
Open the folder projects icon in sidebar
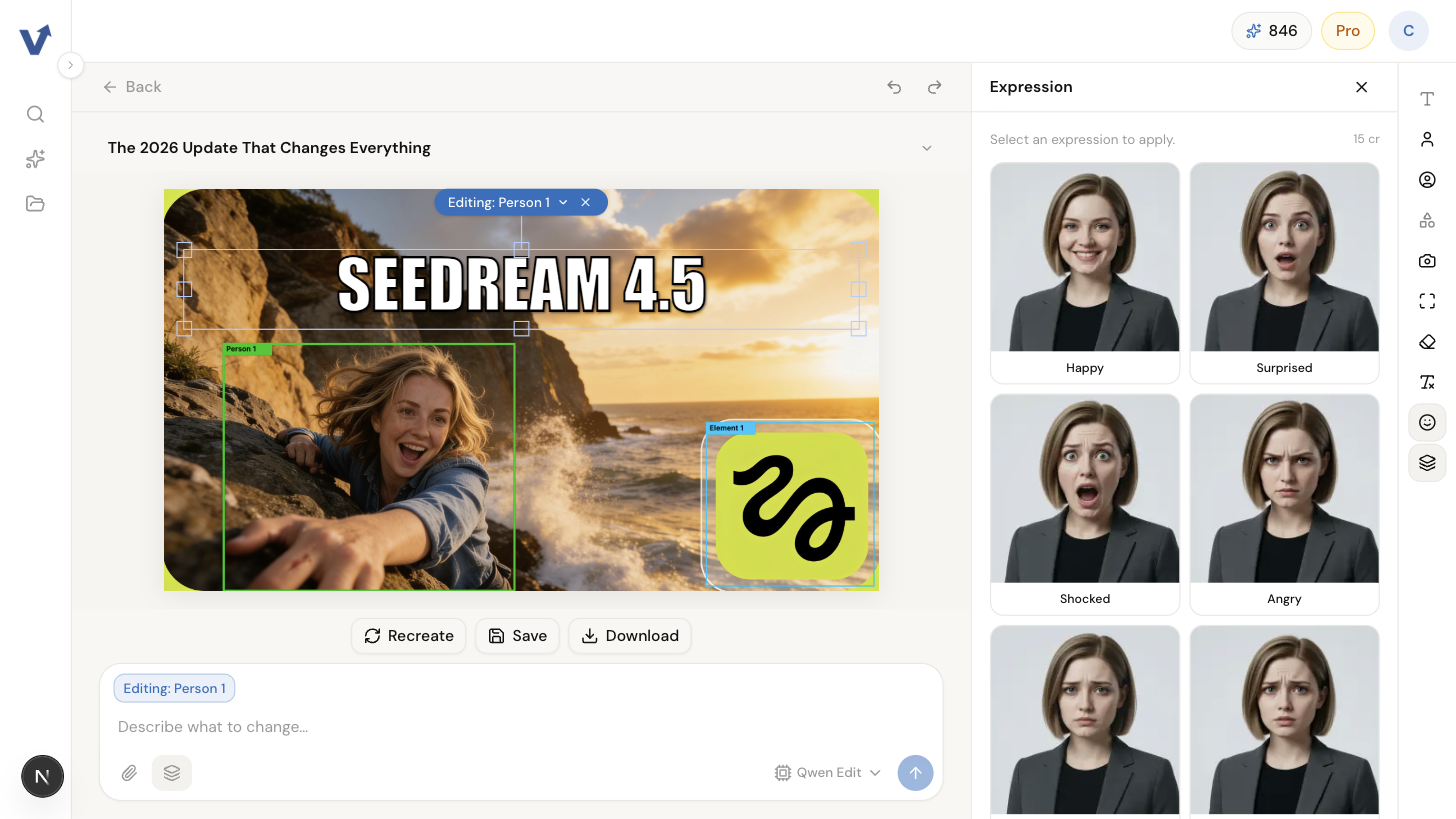pyautogui.click(x=35, y=204)
